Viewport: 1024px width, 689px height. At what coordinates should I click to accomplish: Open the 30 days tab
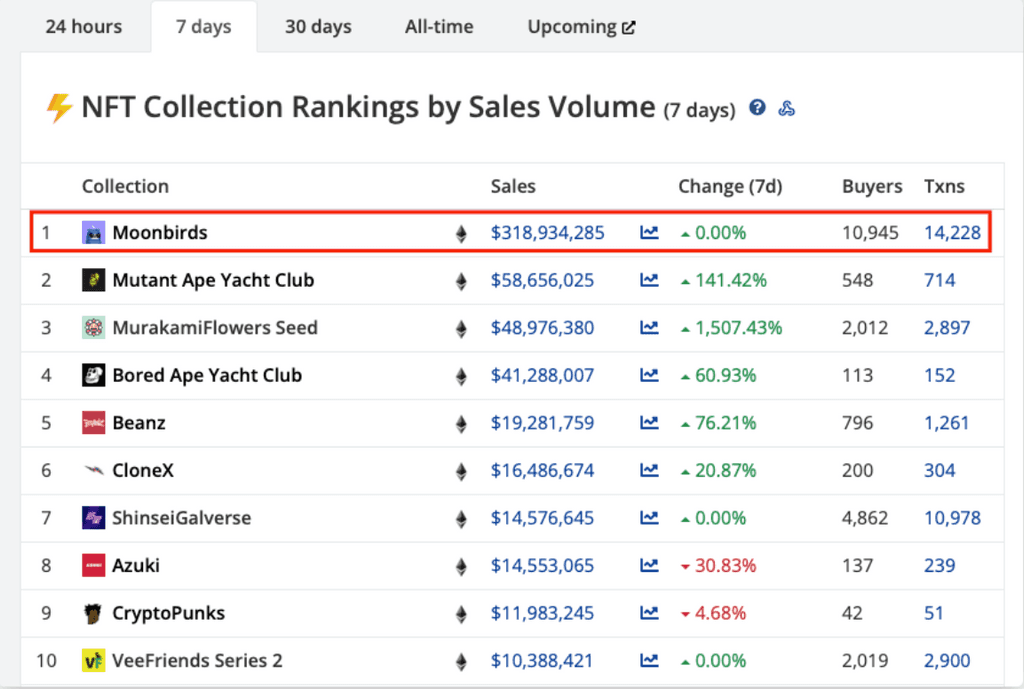pos(318,27)
